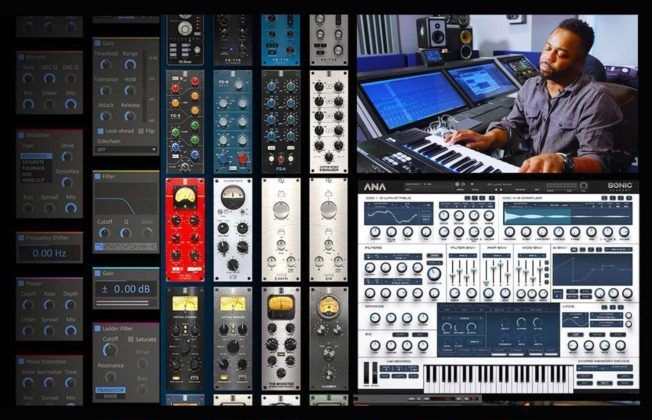Toggle the Filter module enable checkbox
The image size is (652, 420).
point(98,177)
